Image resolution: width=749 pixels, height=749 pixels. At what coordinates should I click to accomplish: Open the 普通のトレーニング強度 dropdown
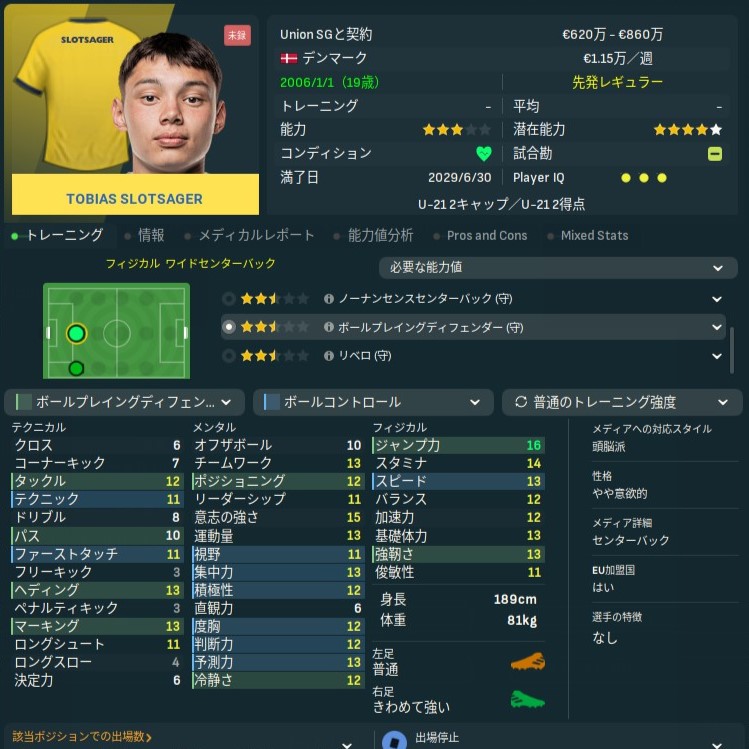[x=622, y=402]
